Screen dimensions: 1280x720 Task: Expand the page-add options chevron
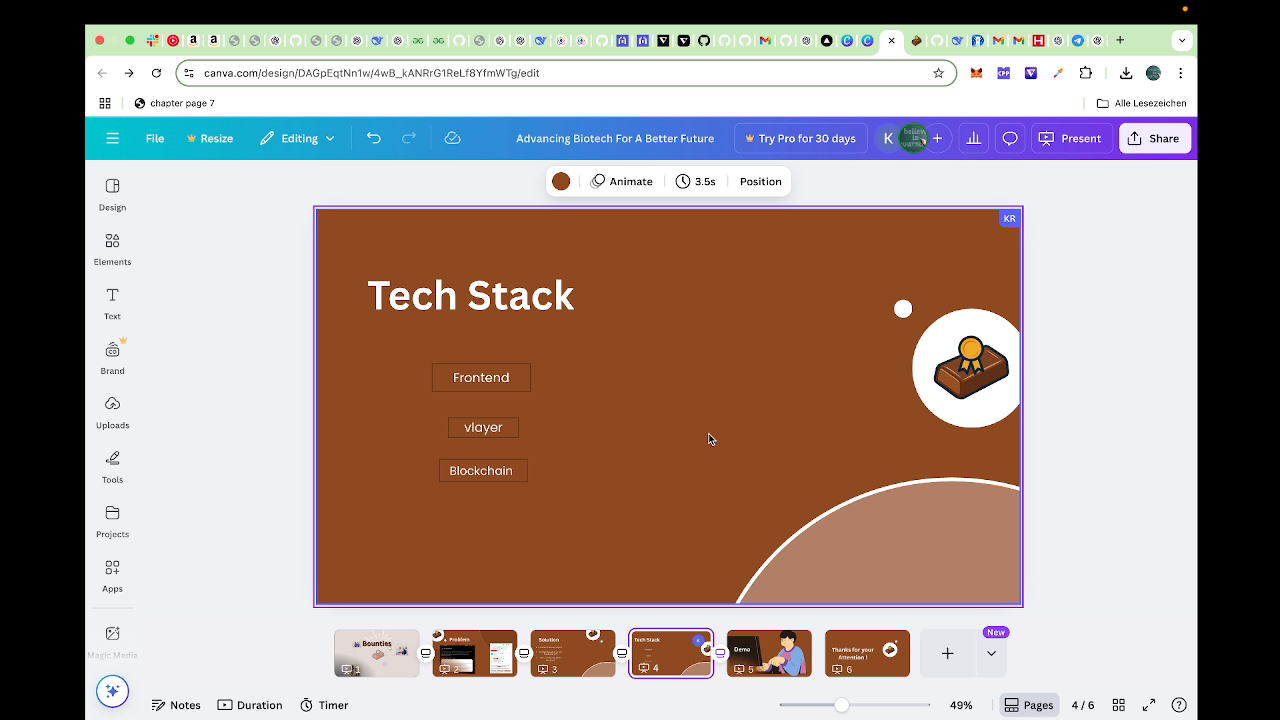point(991,653)
